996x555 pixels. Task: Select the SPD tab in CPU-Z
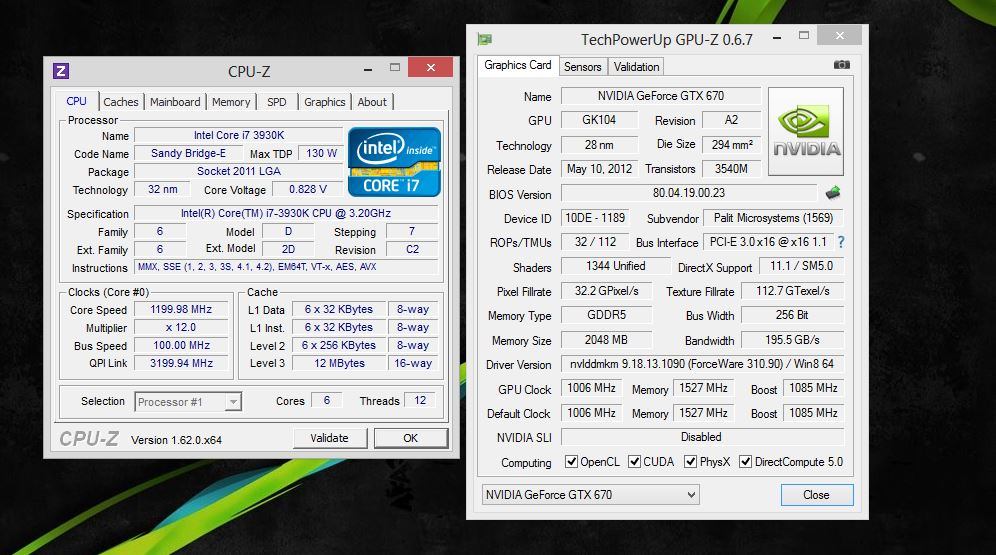[x=276, y=102]
